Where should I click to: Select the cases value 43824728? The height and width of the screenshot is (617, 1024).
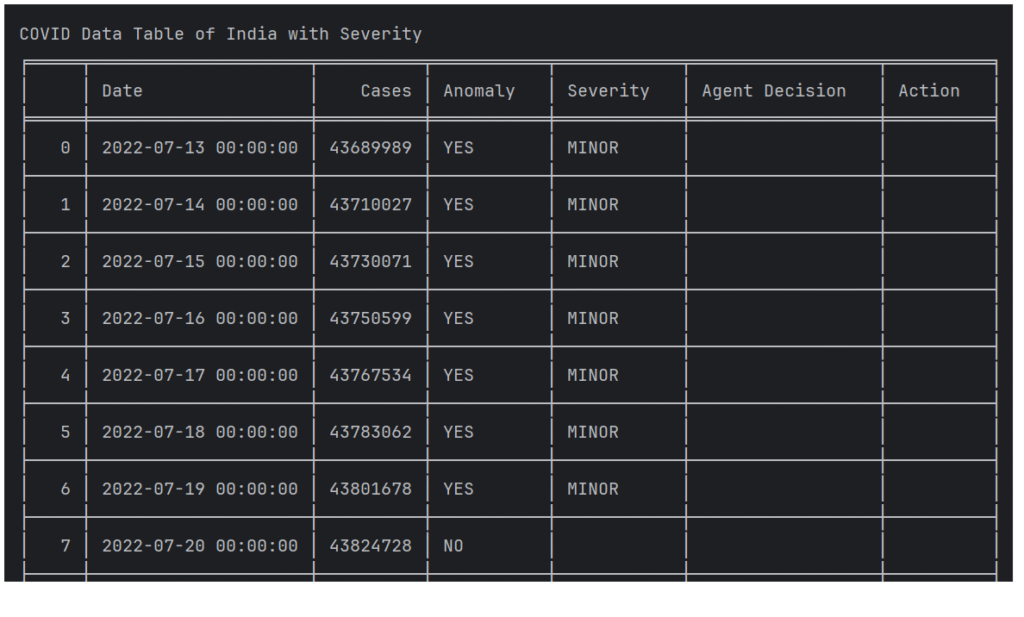(370, 547)
